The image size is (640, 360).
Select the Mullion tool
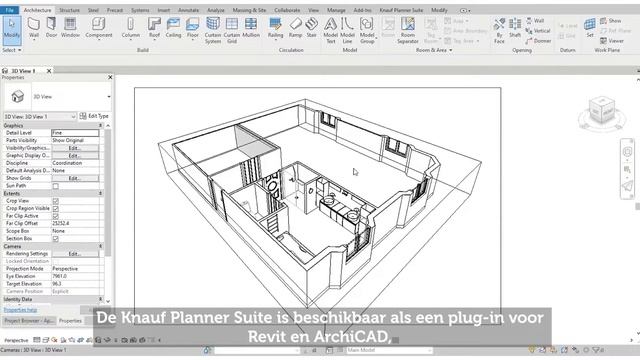point(251,28)
